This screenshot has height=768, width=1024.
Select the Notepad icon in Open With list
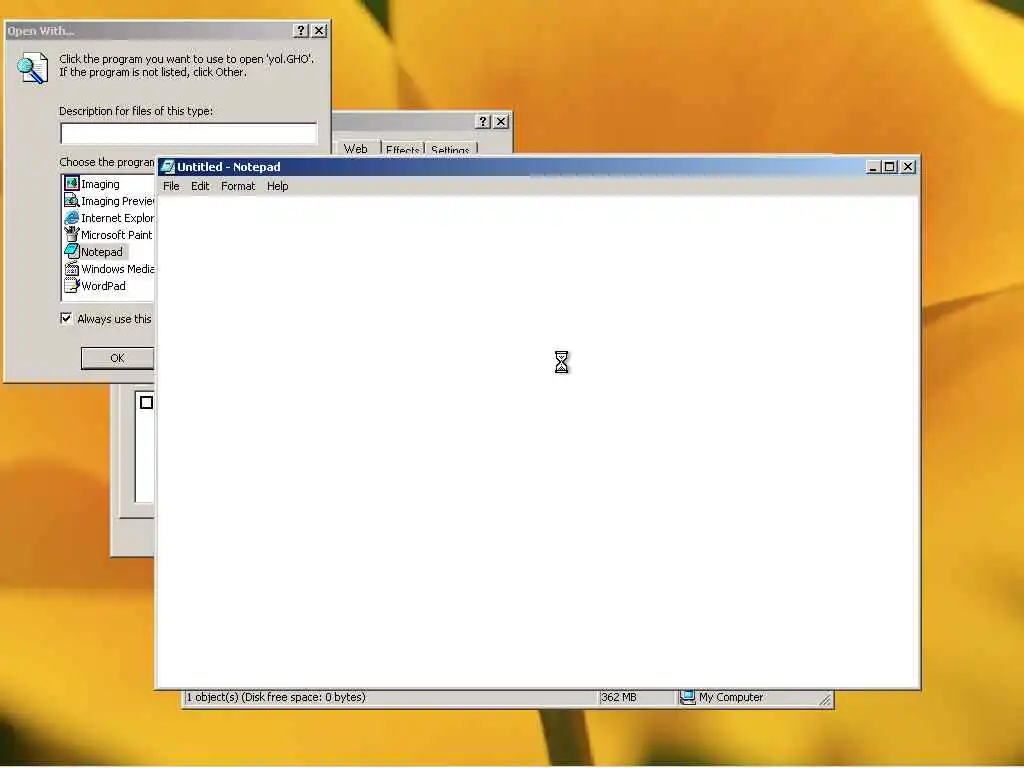pyautogui.click(x=72, y=251)
